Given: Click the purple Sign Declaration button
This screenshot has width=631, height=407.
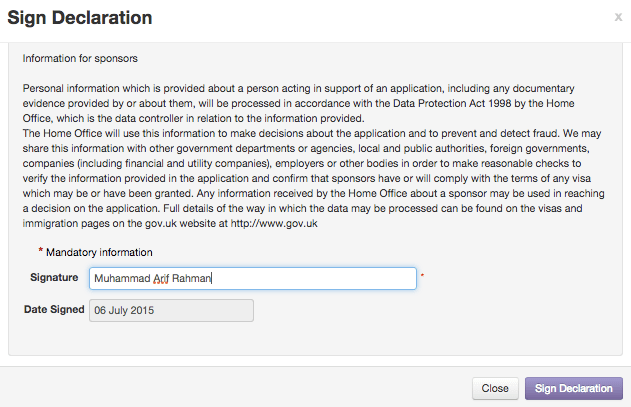Looking at the screenshot, I should click(574, 388).
